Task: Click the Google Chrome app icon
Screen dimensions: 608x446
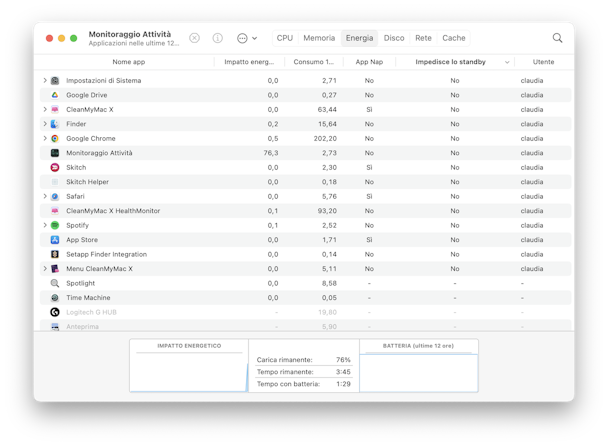Action: click(55, 138)
